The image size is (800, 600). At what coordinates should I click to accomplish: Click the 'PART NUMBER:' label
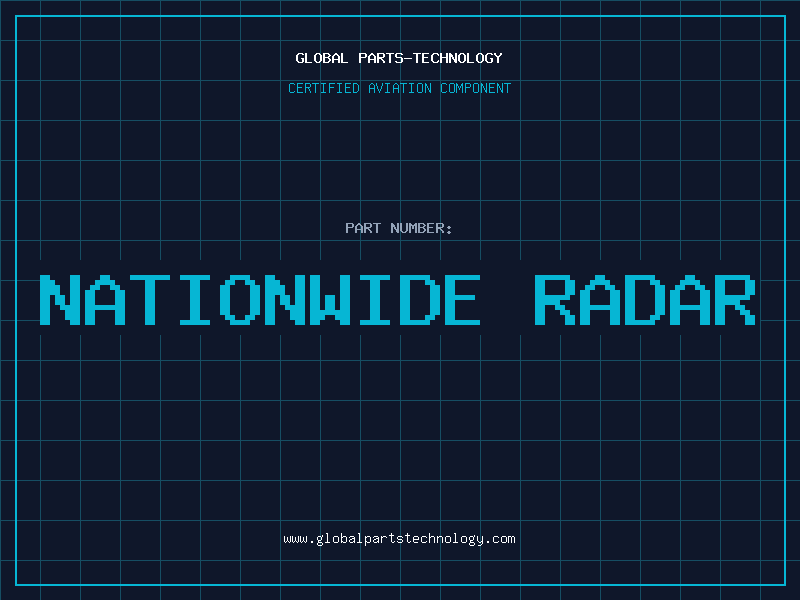pos(399,228)
